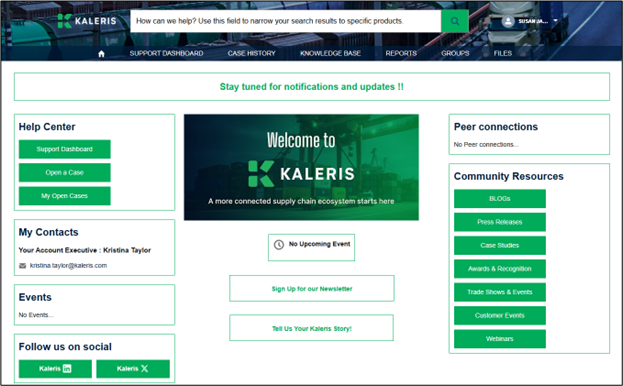Click the Events panel heading
The height and width of the screenshot is (386, 623).
pyautogui.click(x=35, y=297)
